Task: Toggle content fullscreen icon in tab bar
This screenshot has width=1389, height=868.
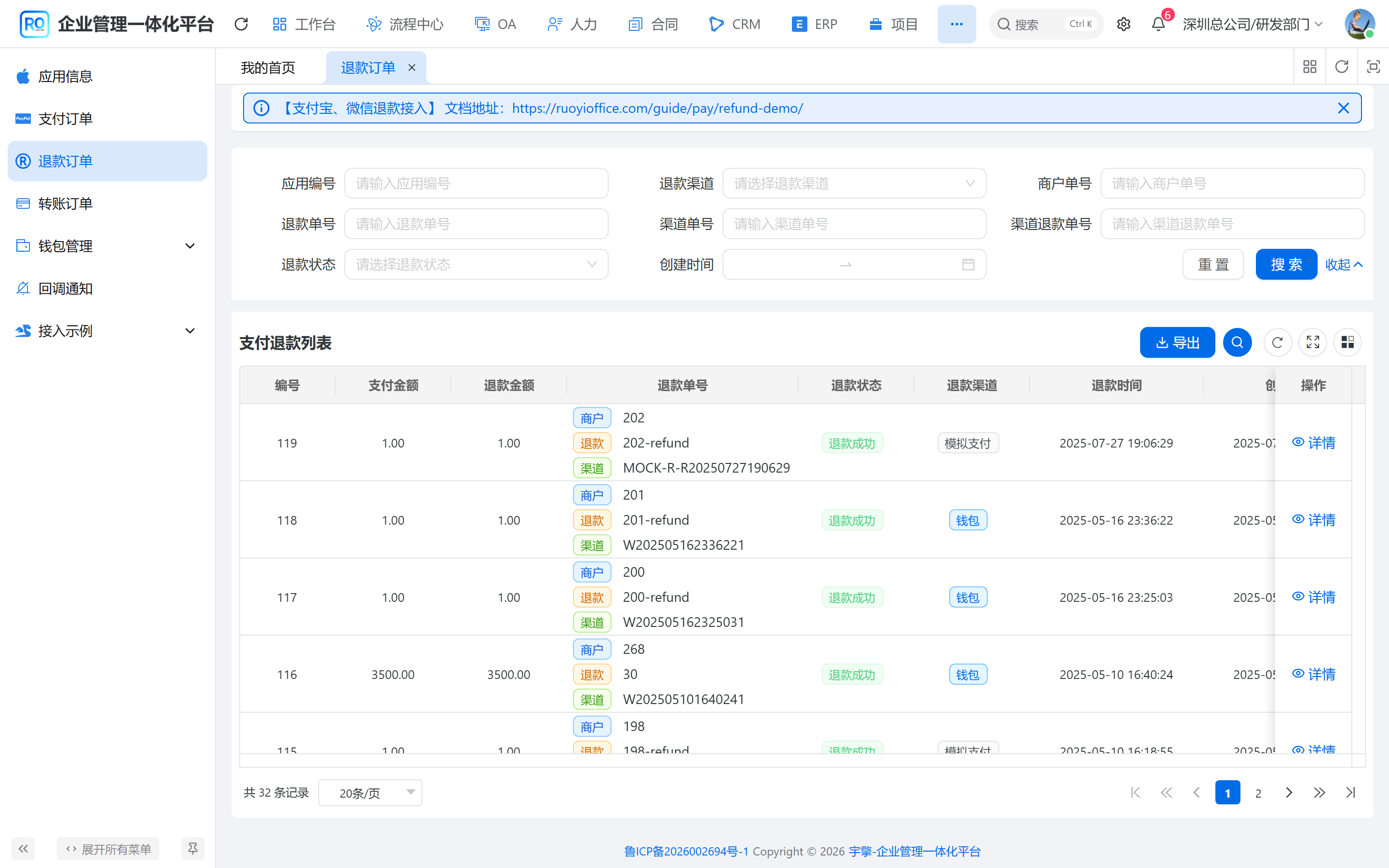Action: [x=1373, y=67]
